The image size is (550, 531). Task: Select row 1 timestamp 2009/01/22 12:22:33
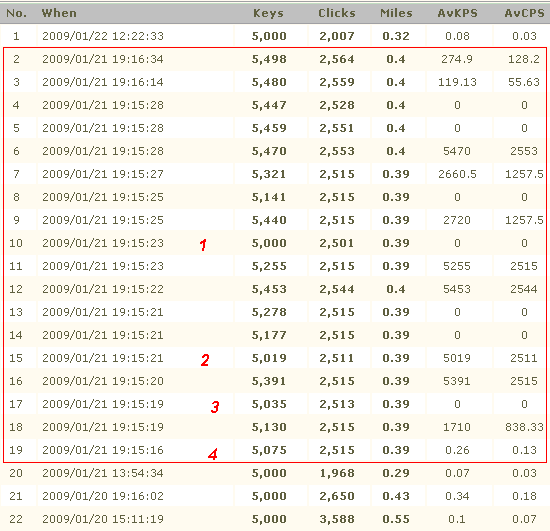point(103,36)
